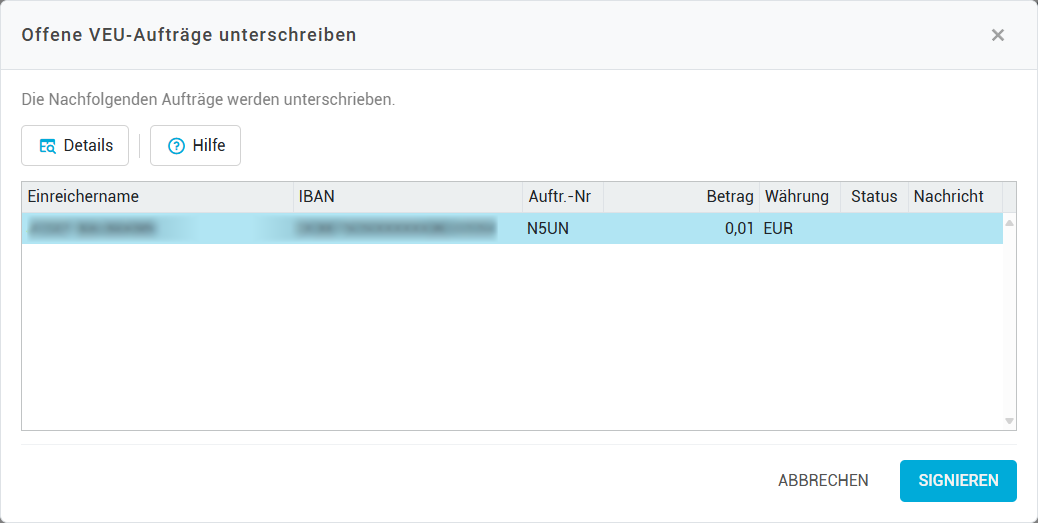Sort by Nachricht column header

949,197
